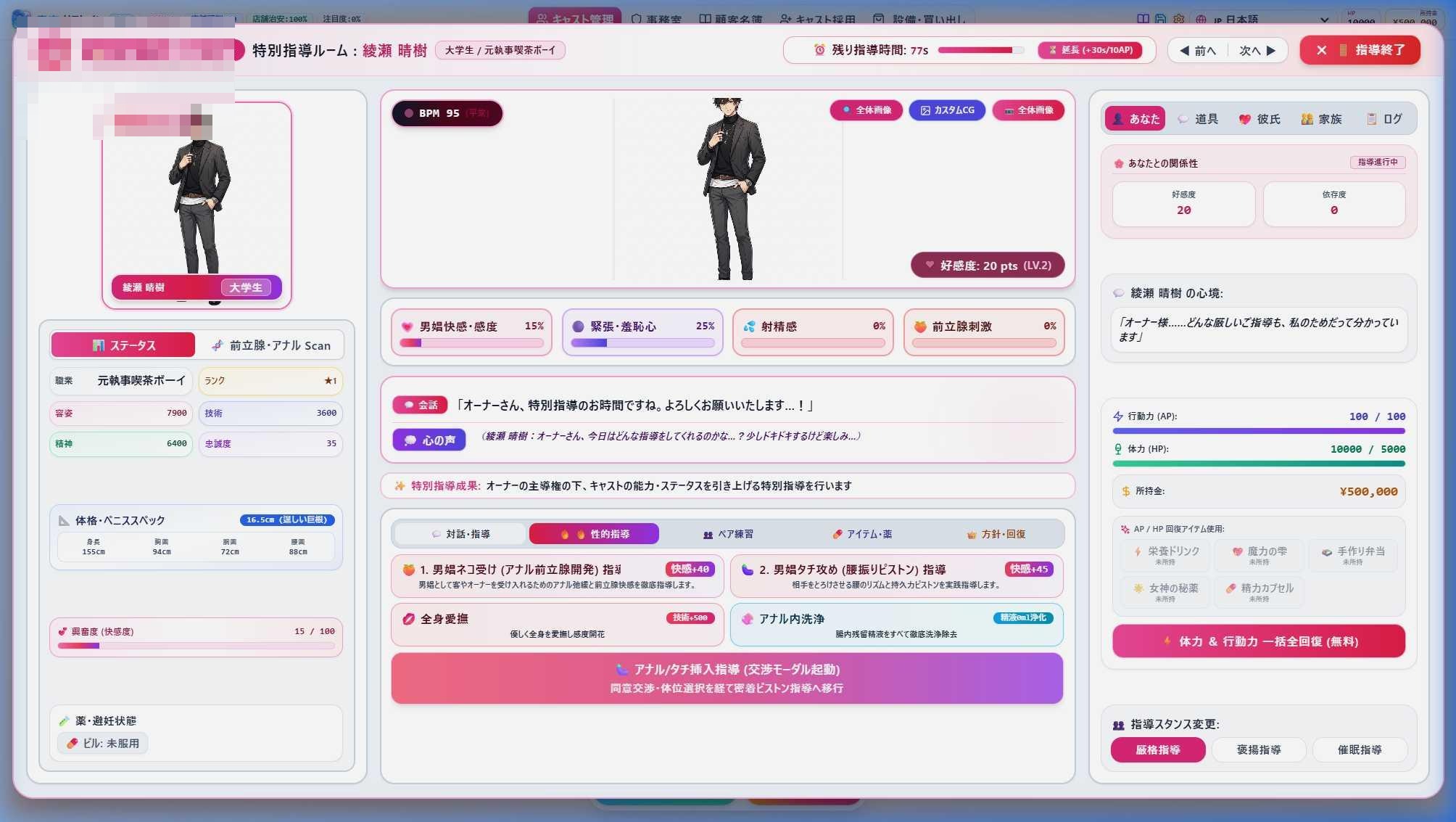Go to next cast with 次へ
This screenshot has height=822, width=1456.
pos(1257,50)
